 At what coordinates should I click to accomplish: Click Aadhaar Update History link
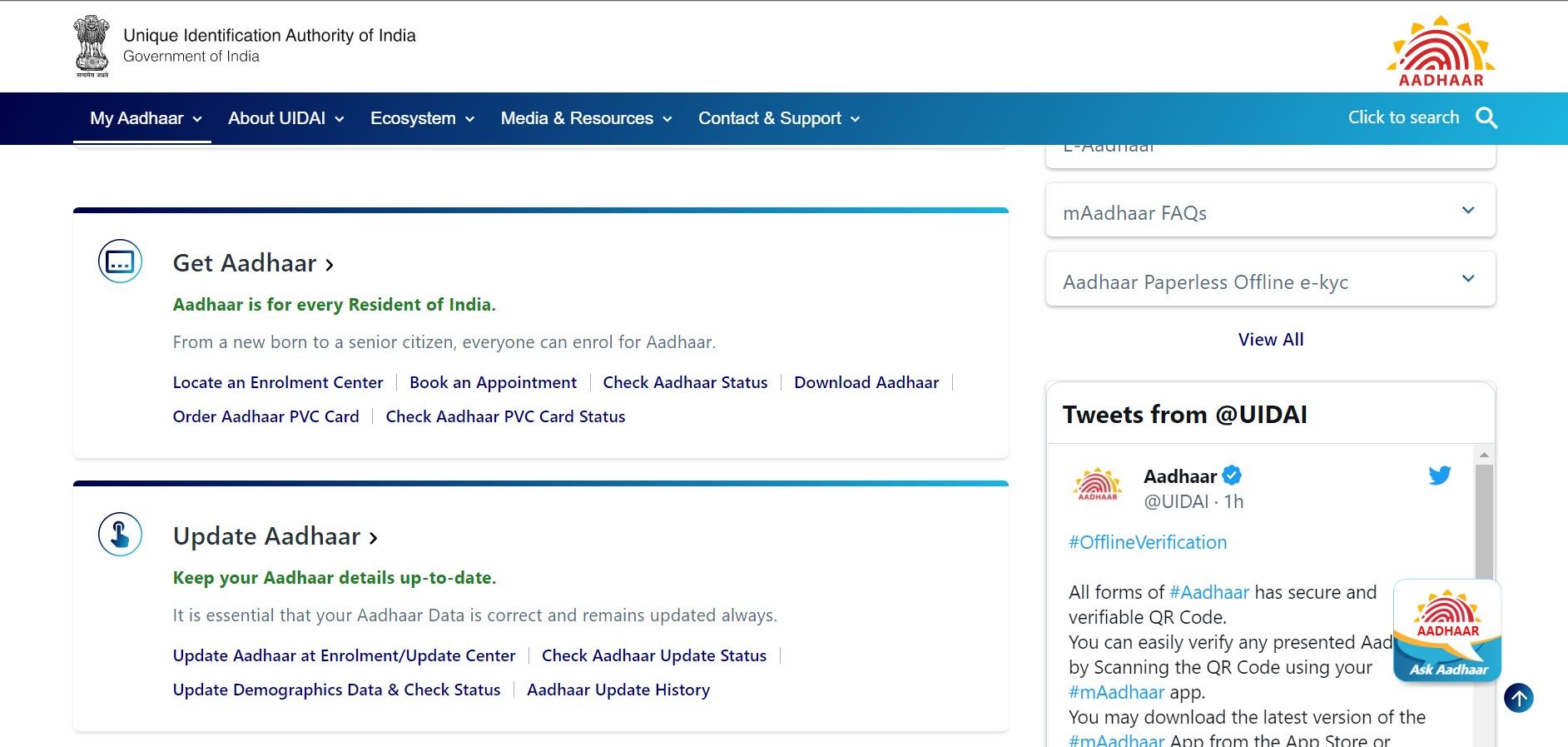click(x=618, y=690)
